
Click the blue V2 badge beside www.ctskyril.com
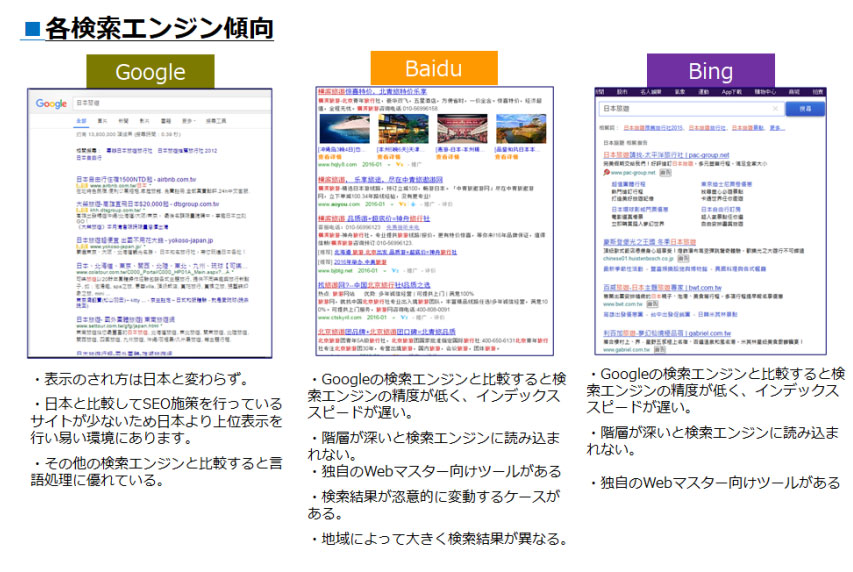[404, 317]
